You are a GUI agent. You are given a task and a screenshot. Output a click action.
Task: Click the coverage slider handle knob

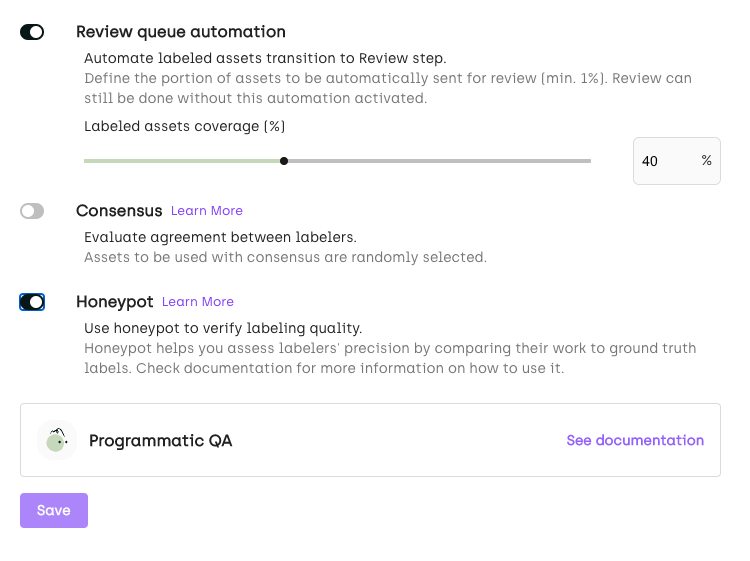click(284, 161)
